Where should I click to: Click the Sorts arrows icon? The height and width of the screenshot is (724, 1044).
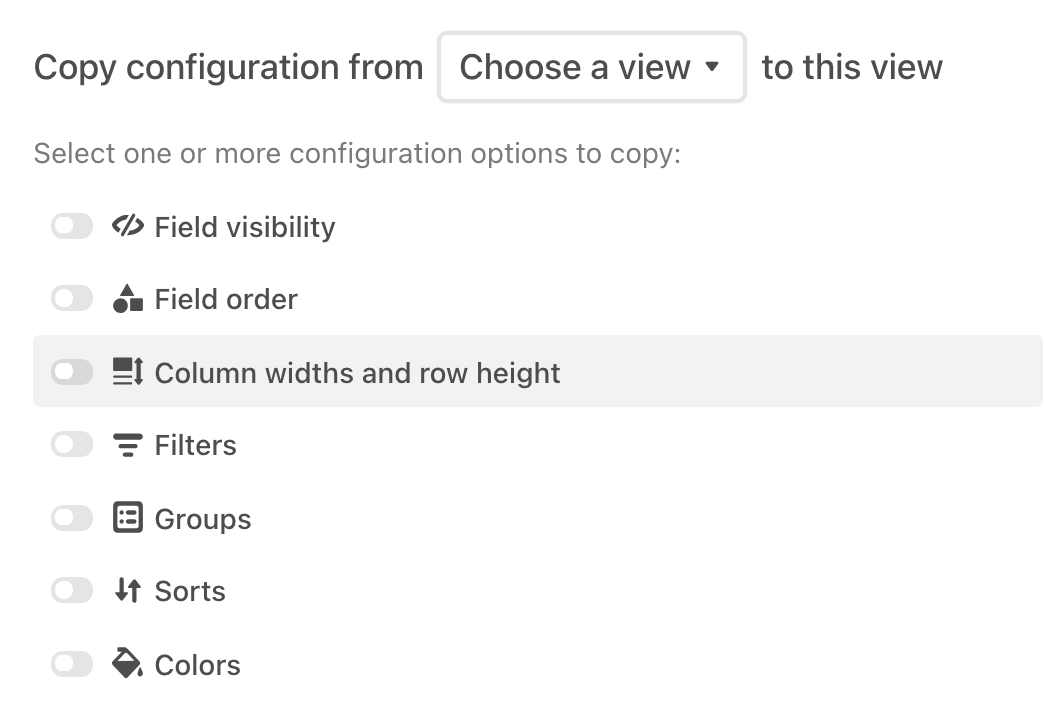(x=128, y=590)
